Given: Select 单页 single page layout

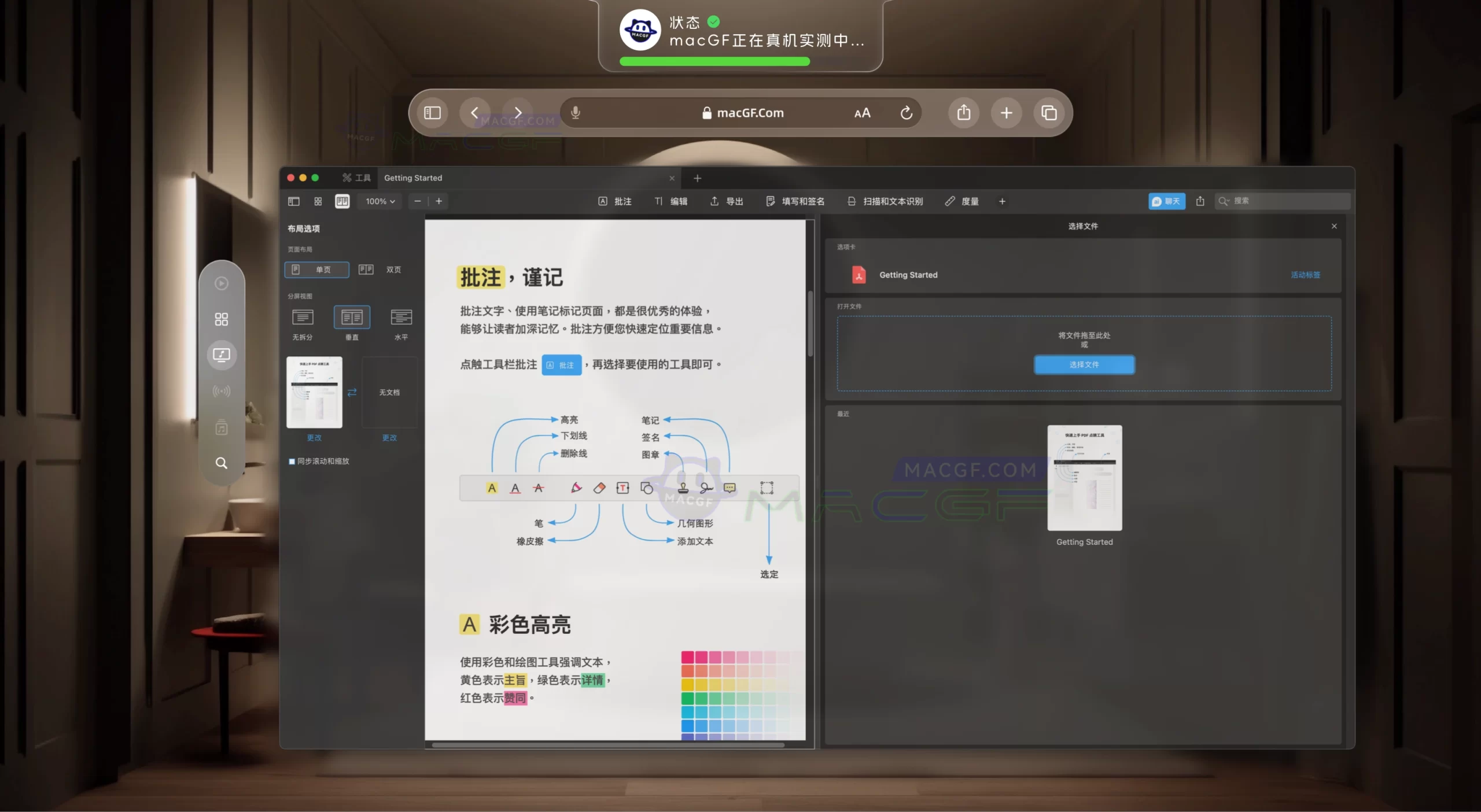Looking at the screenshot, I should coord(317,270).
